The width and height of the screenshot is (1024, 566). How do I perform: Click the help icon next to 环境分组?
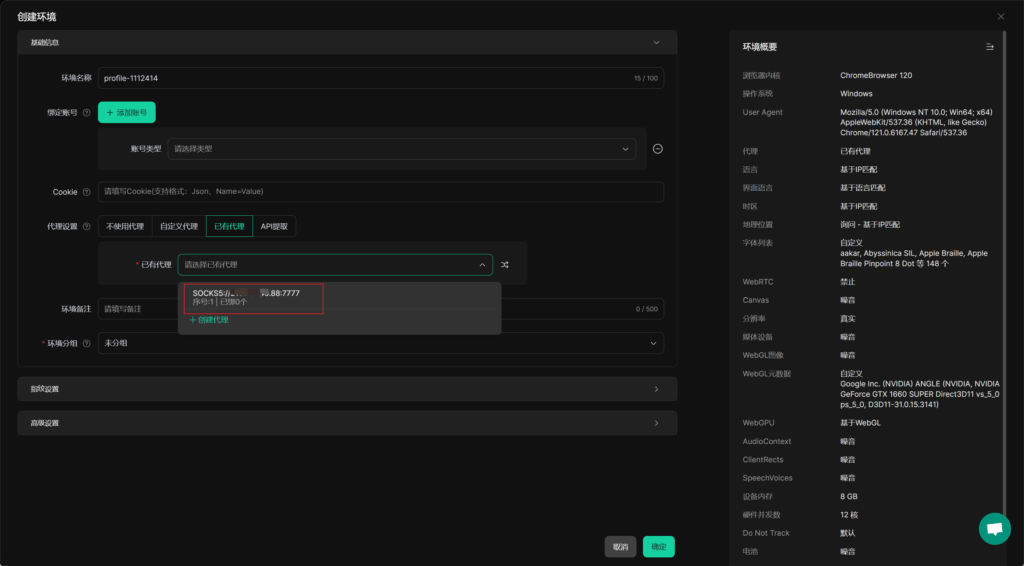[x=86, y=343]
